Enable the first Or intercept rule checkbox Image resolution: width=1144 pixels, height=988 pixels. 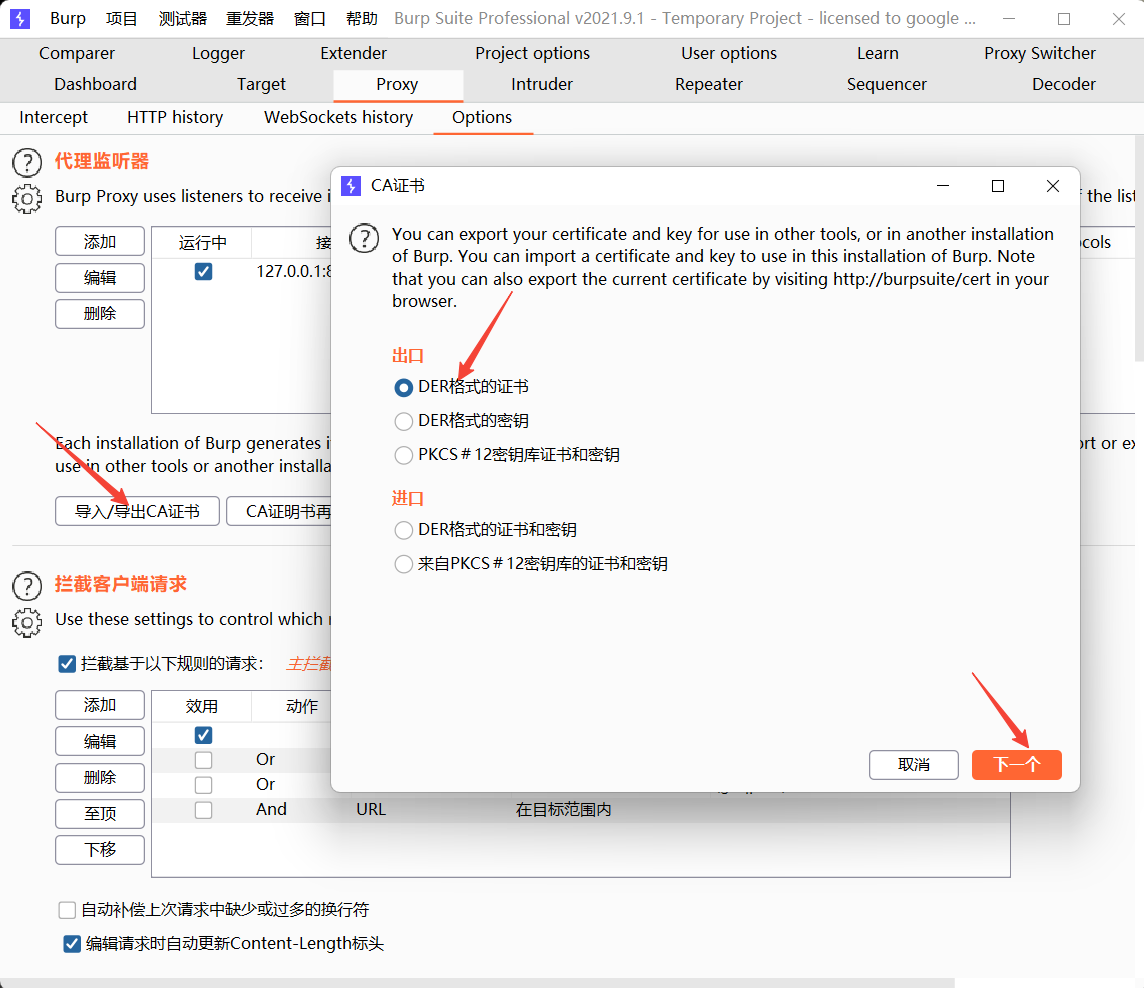[x=204, y=760]
